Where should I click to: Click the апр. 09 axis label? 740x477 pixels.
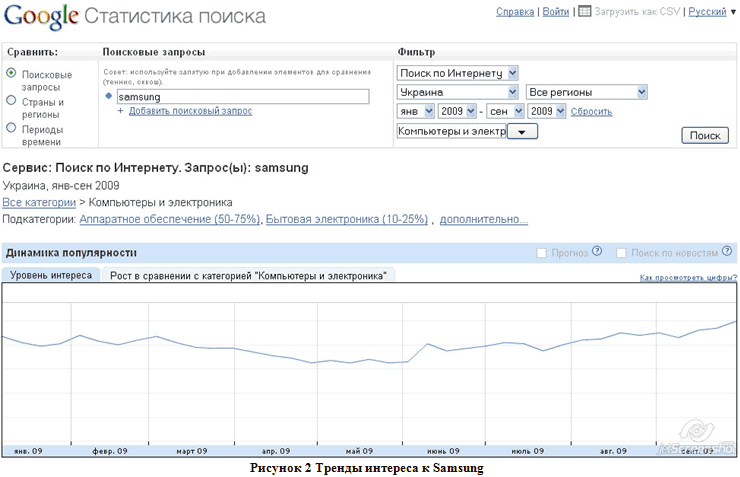click(x=276, y=451)
